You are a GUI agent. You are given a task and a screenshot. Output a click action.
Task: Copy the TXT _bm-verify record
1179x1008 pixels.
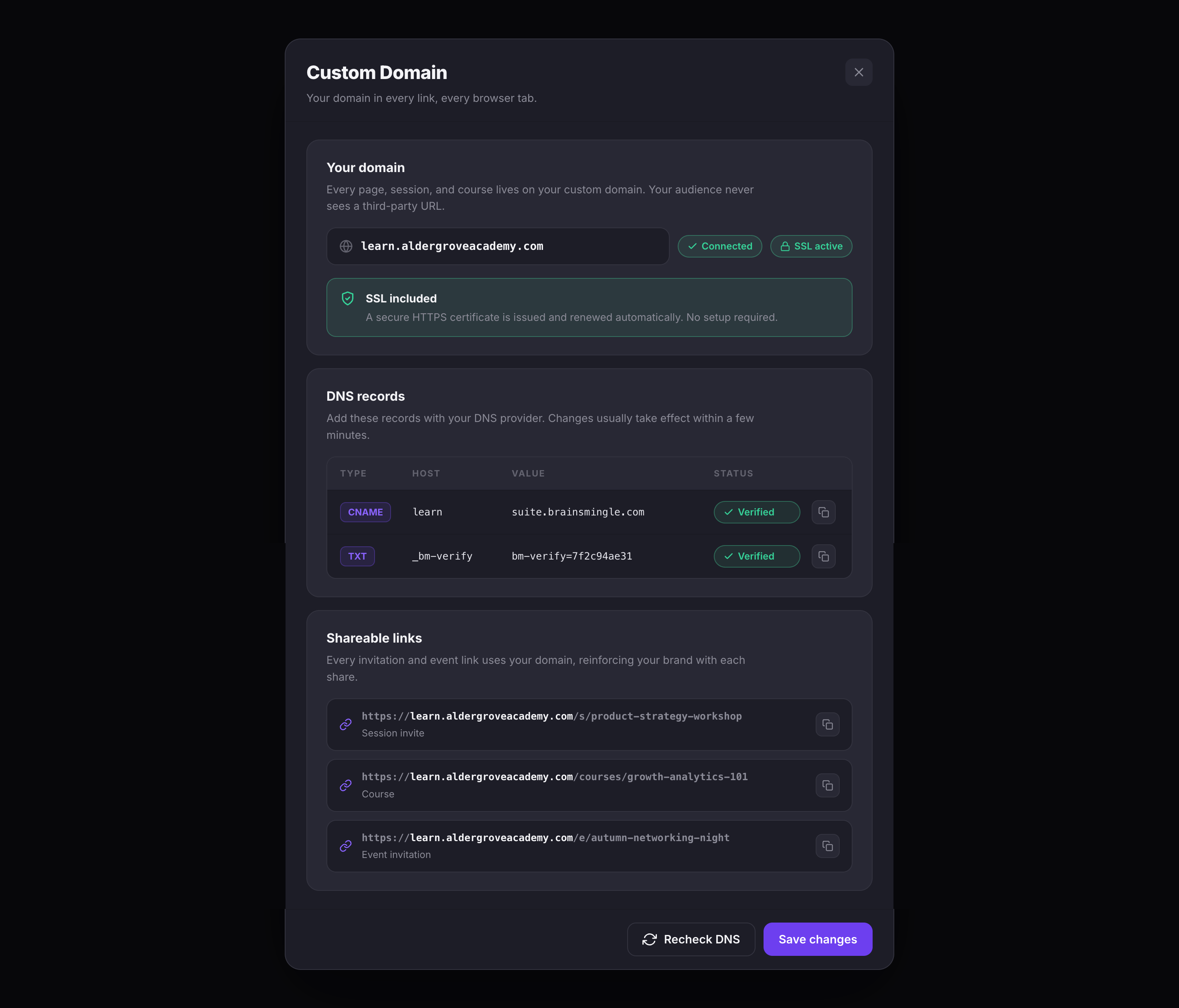823,556
